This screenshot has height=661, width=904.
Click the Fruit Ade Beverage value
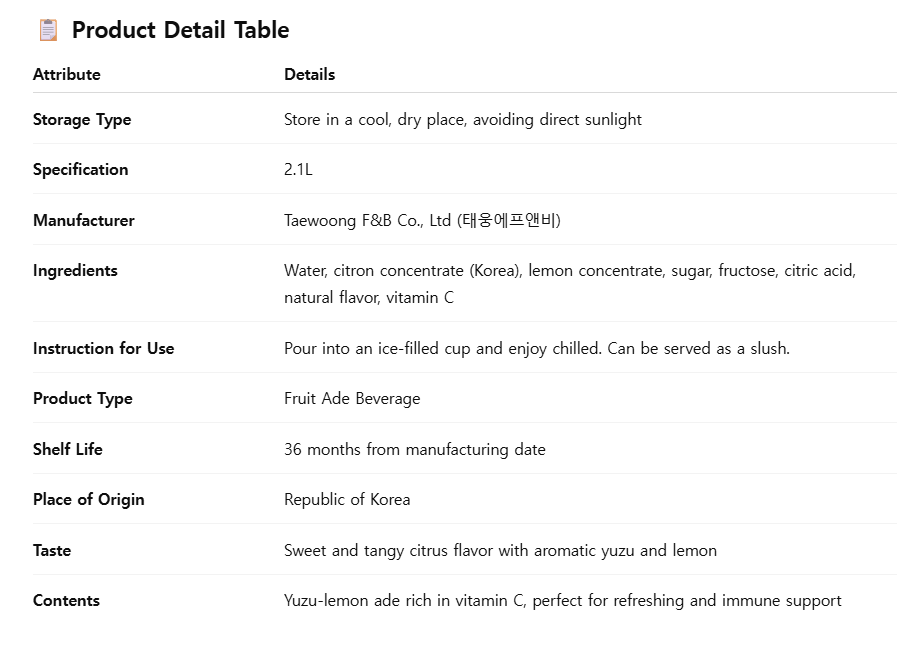pyautogui.click(x=352, y=398)
